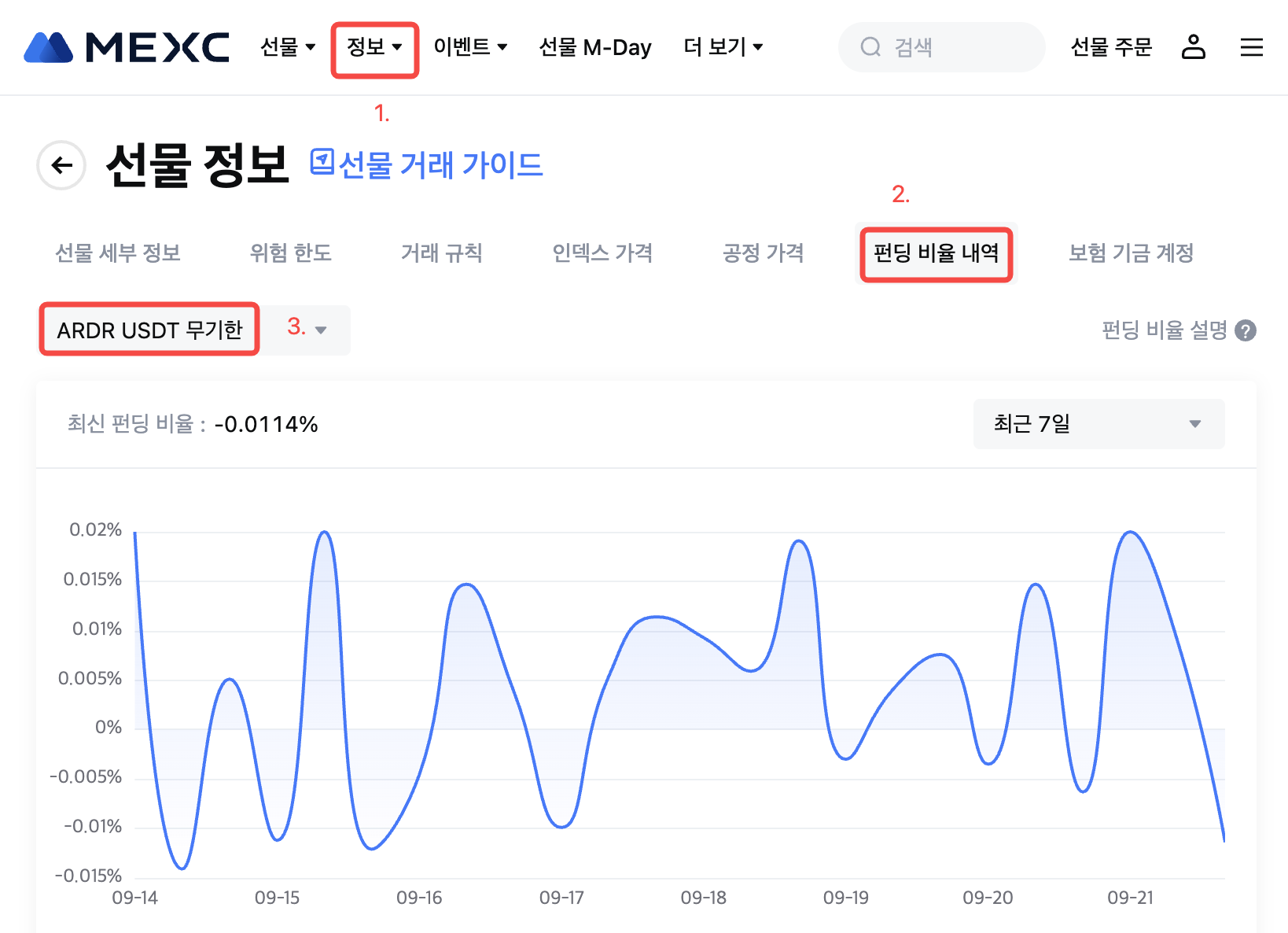
Task: Open the hamburger menu icon
Action: 1251,47
